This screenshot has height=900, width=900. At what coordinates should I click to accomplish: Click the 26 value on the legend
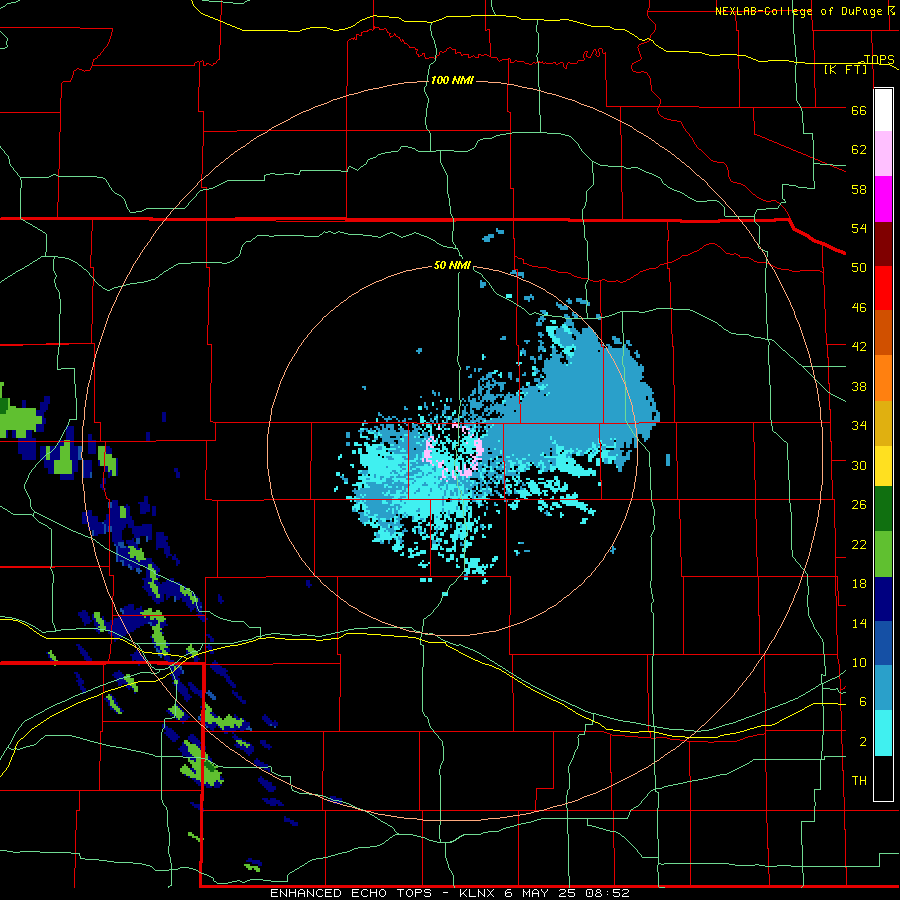coord(859,505)
